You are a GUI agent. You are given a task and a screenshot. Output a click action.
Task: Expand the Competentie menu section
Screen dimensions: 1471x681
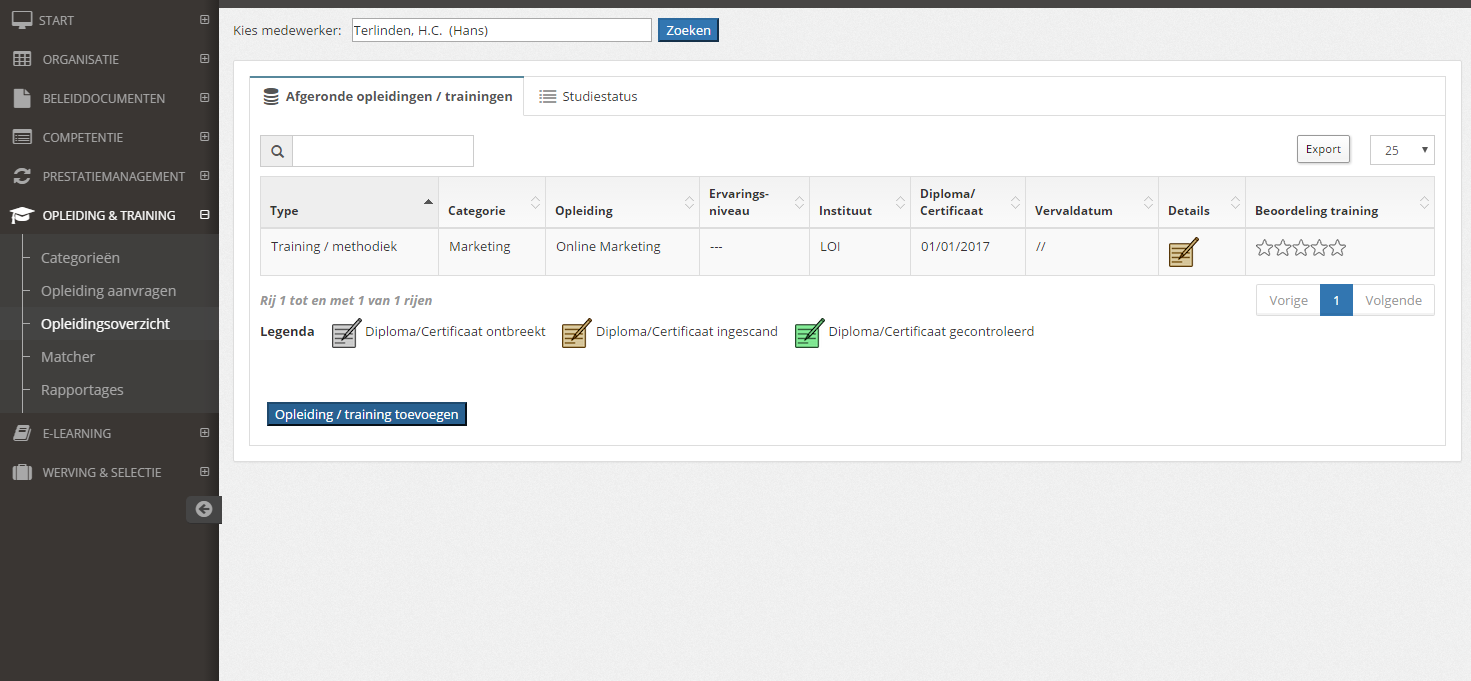(204, 137)
